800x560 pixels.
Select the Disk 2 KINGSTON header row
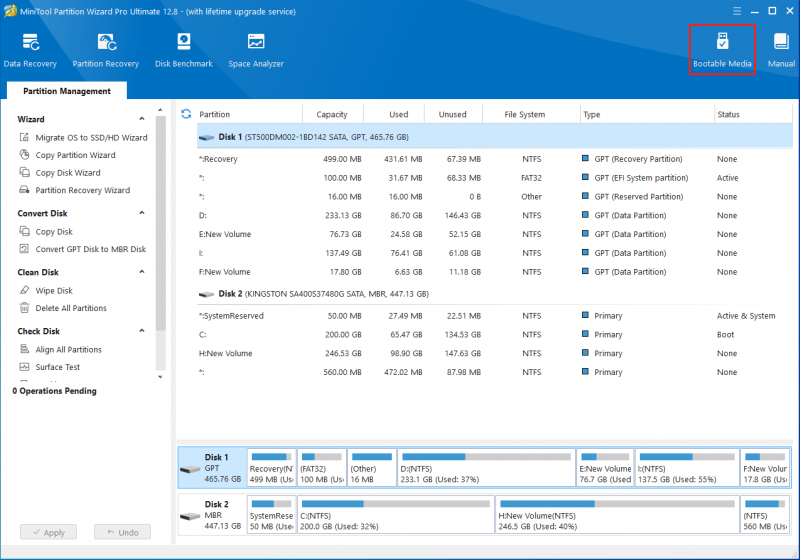tap(494, 294)
